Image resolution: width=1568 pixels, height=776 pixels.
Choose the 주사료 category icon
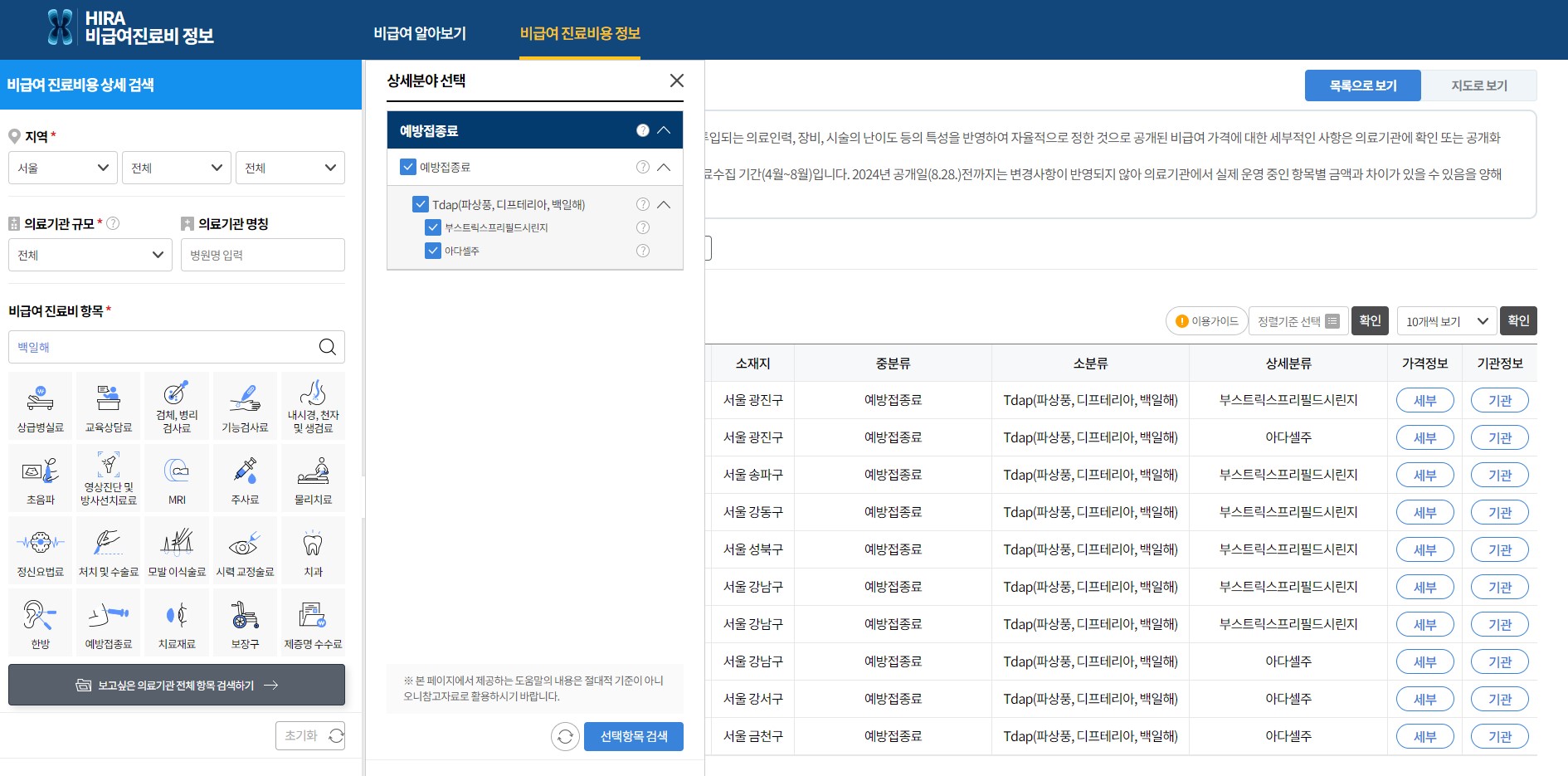[245, 478]
